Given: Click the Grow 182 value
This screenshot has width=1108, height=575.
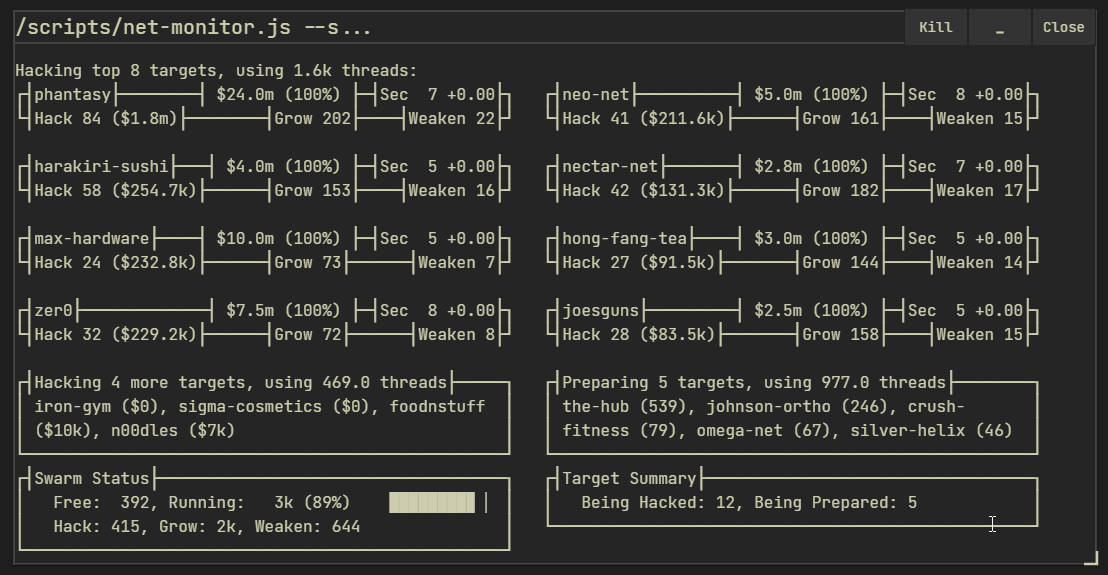Looking at the screenshot, I should (840, 191).
